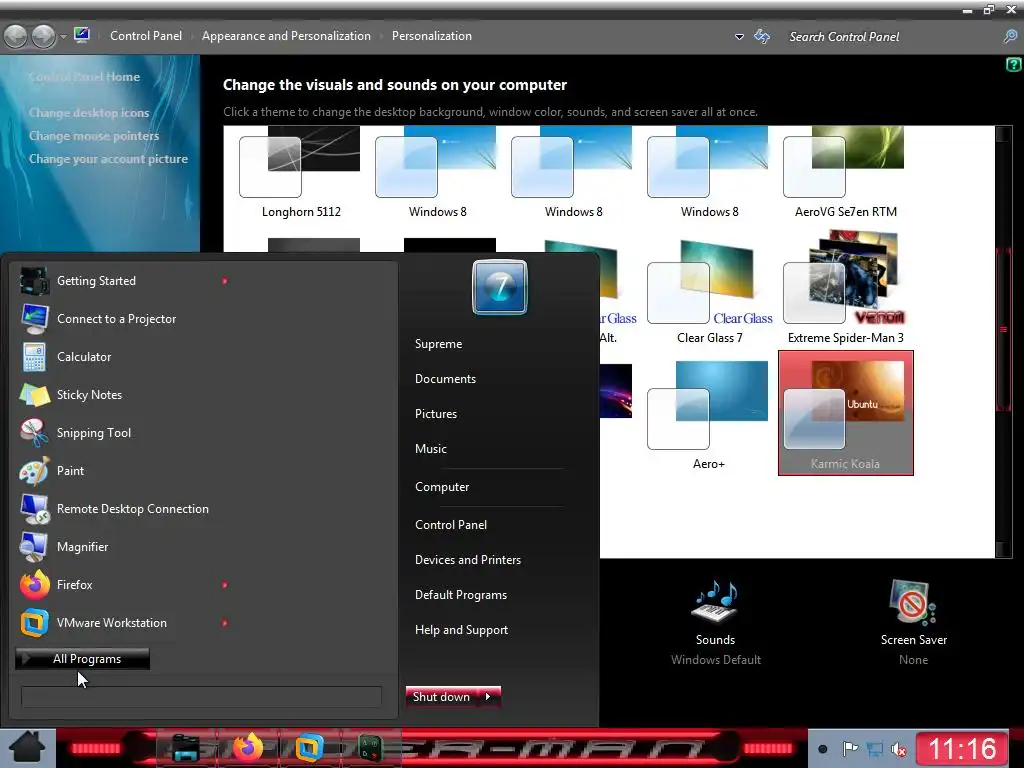Click the Help question mark icon

tap(1013, 64)
